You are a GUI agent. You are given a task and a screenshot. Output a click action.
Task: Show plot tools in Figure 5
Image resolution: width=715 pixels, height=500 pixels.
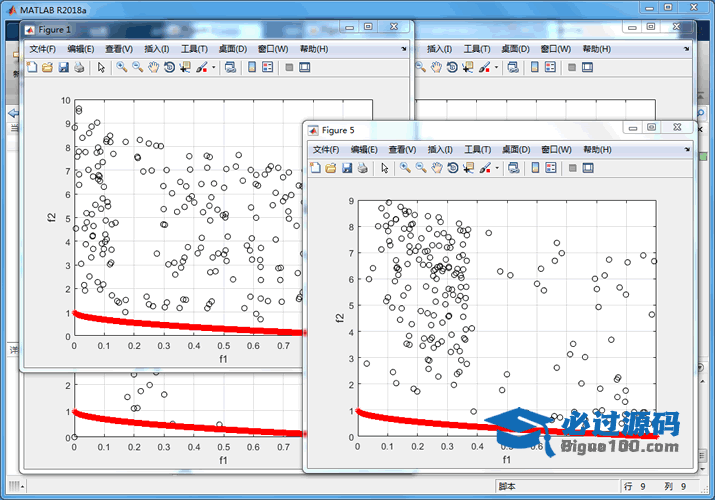coord(588,168)
